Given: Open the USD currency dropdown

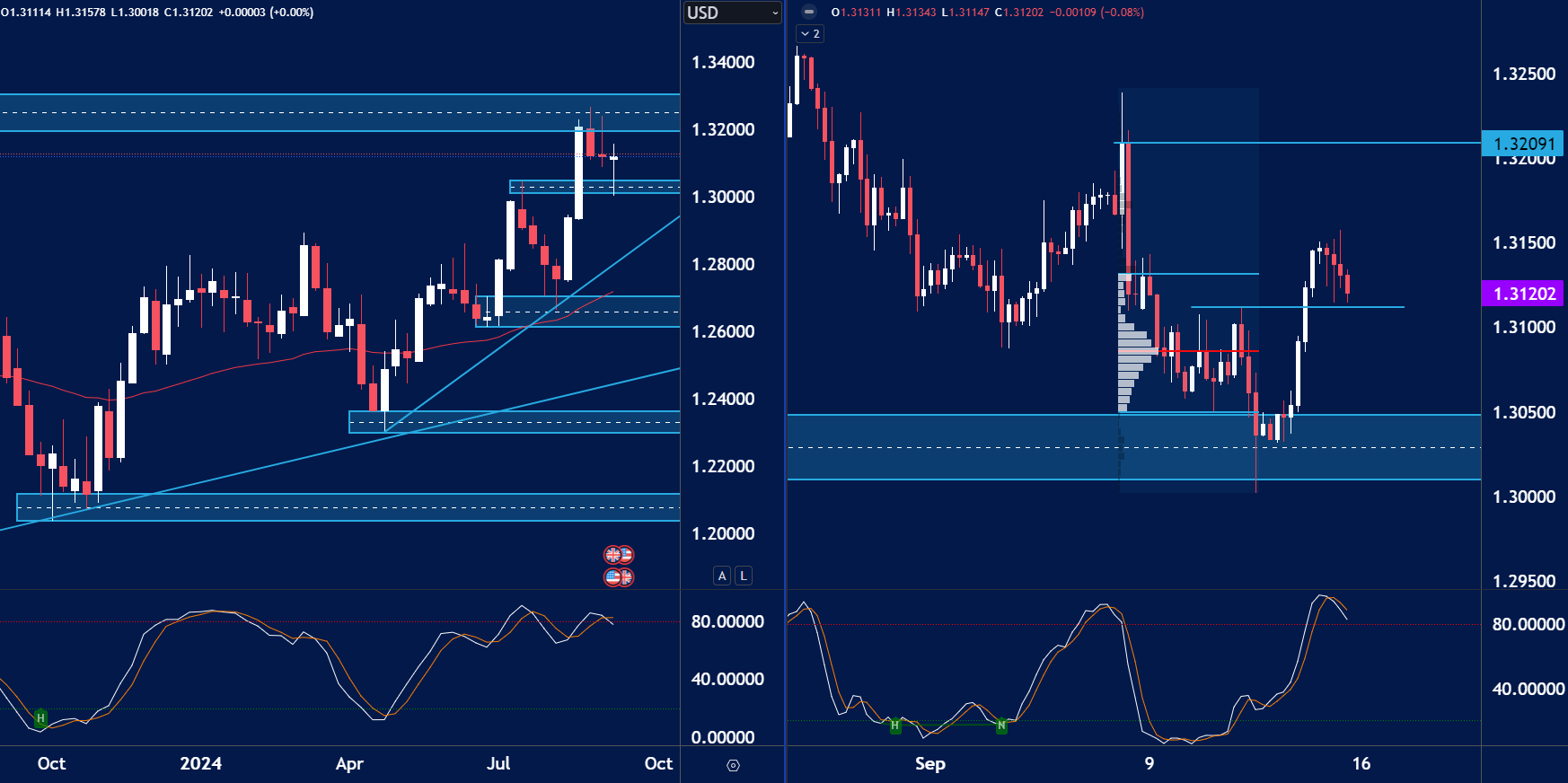Looking at the screenshot, I should [x=733, y=13].
